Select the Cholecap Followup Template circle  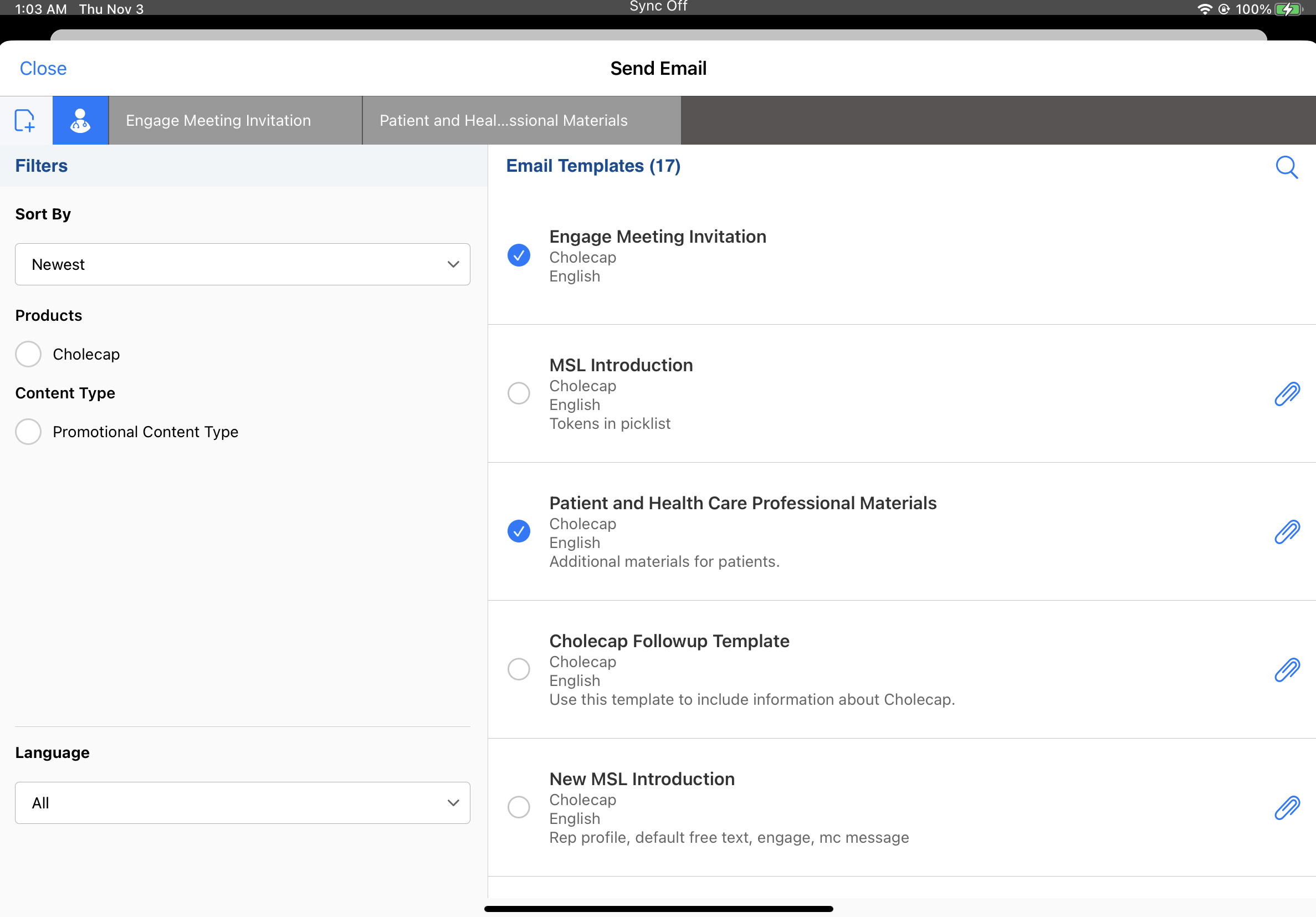519,669
